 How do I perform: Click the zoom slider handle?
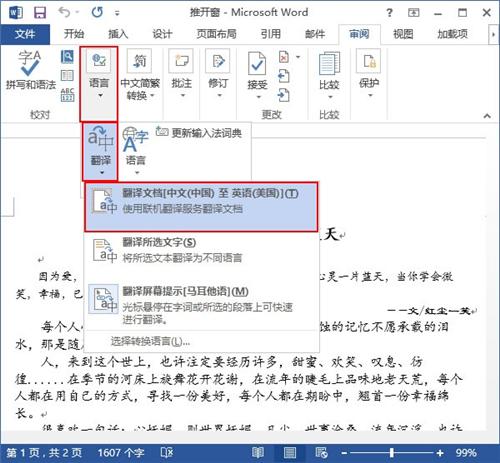click(392, 453)
